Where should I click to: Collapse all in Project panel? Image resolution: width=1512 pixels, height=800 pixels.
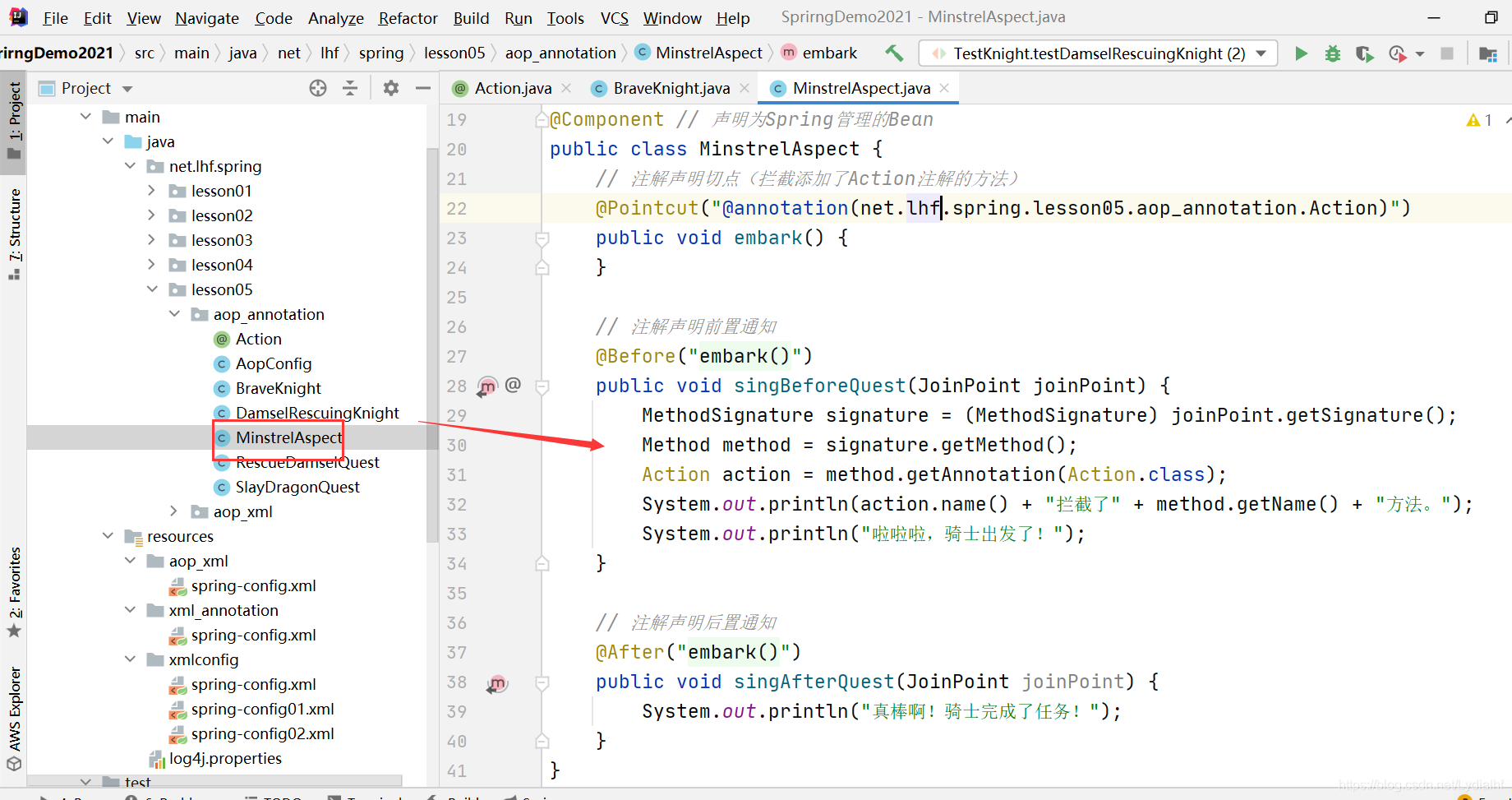coord(350,88)
